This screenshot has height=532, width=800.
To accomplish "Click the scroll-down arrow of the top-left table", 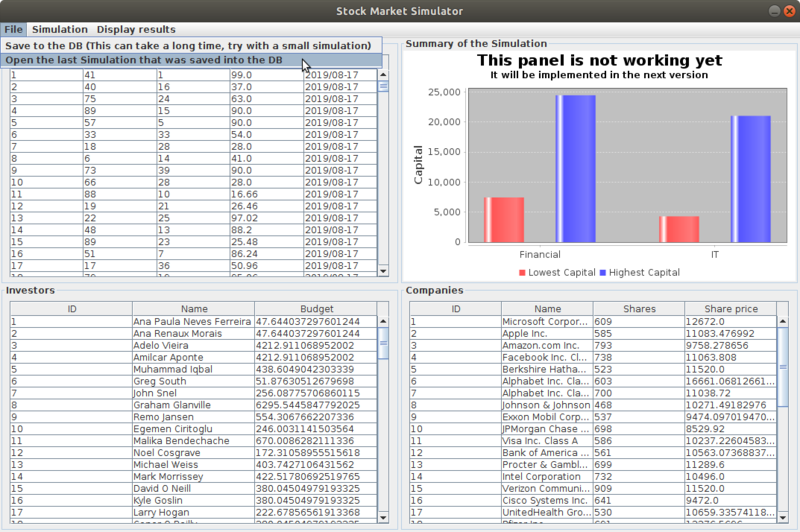I will click(x=383, y=269).
